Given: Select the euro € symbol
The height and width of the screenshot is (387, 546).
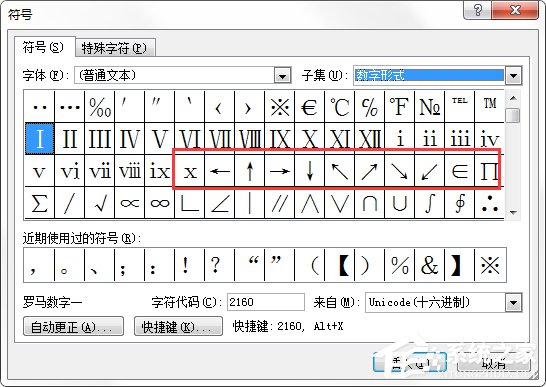Looking at the screenshot, I should pyautogui.click(x=310, y=106).
